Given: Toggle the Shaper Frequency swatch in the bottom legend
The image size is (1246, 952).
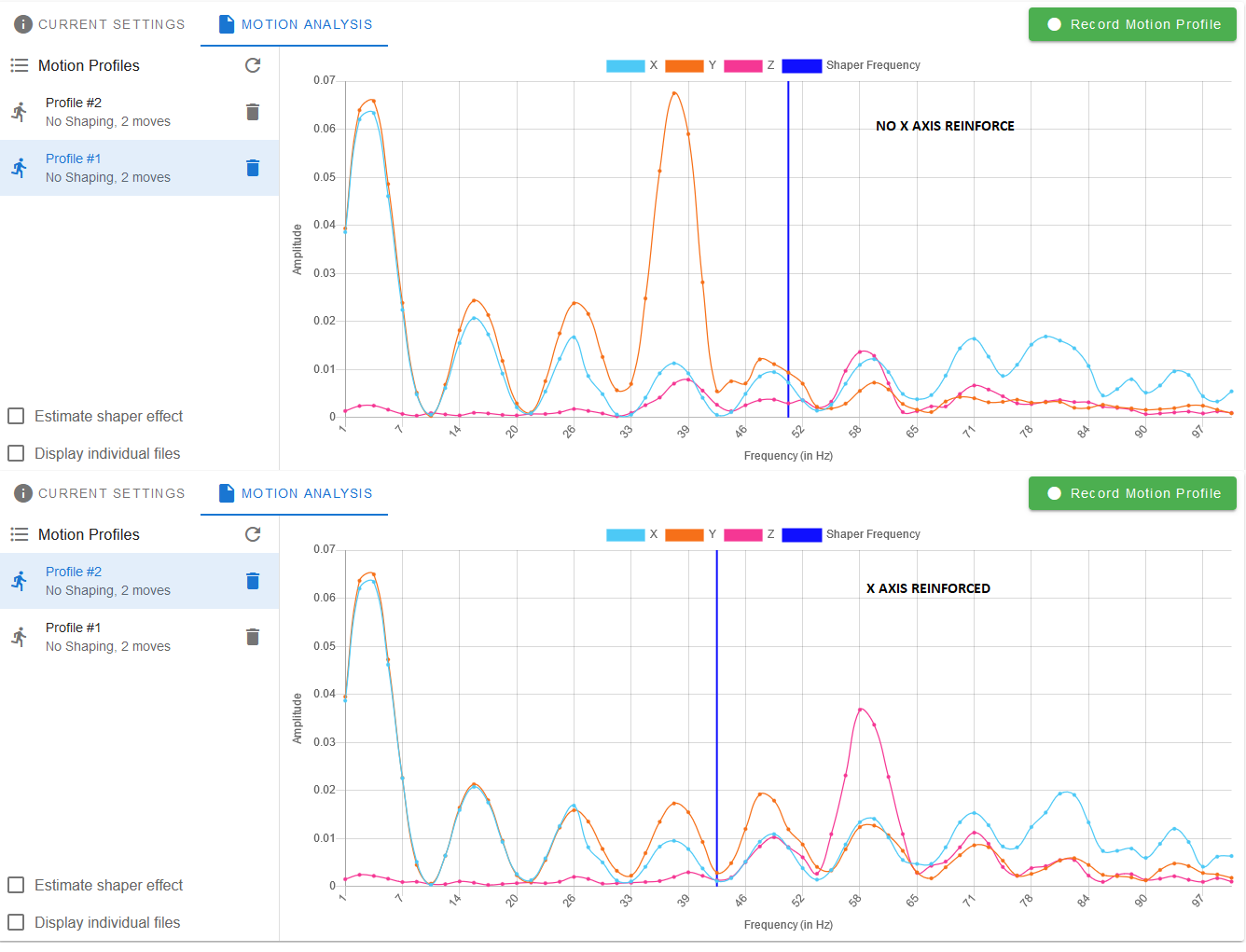Looking at the screenshot, I should point(802,534).
